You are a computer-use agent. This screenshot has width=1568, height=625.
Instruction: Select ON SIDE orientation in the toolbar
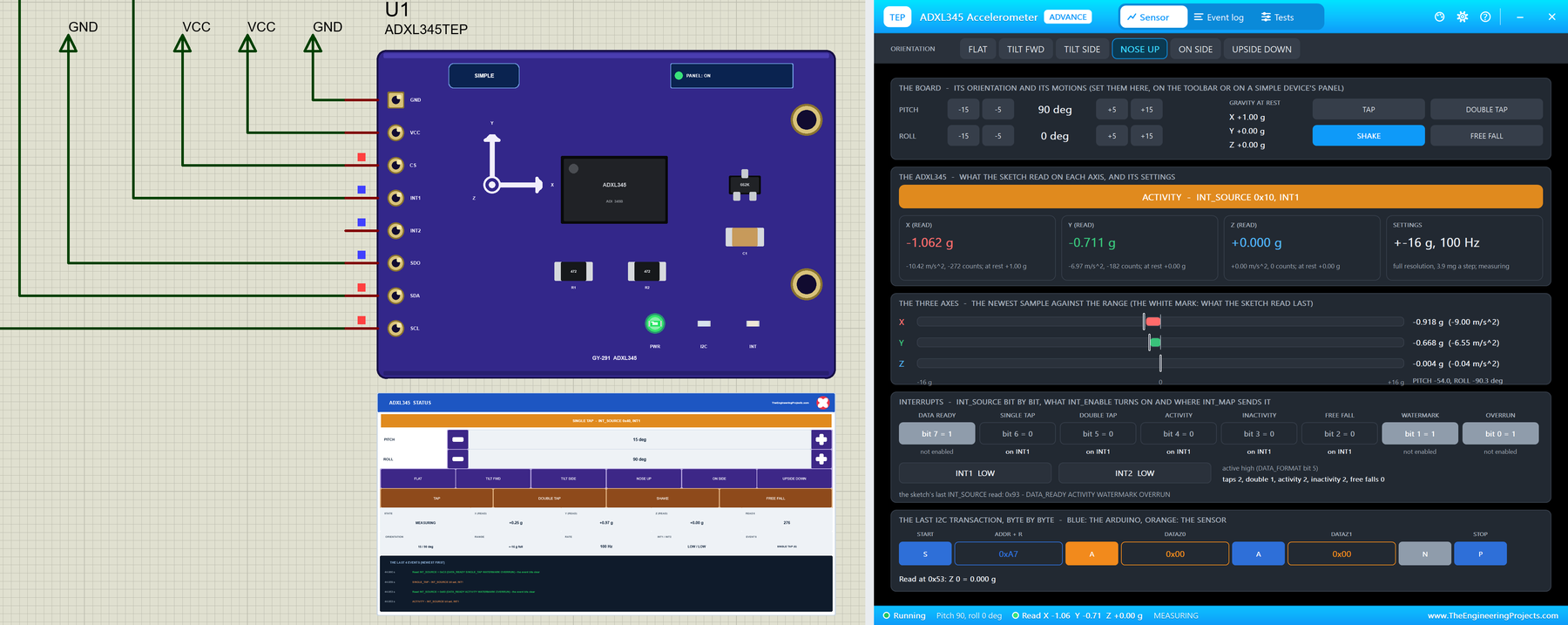pyautogui.click(x=1195, y=49)
